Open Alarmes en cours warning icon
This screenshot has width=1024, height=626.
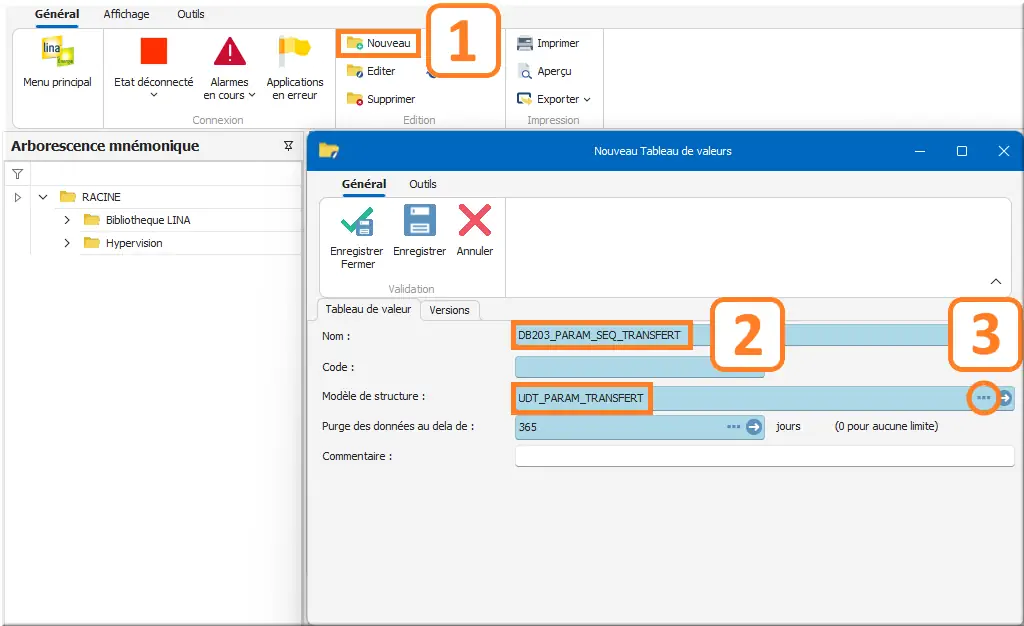point(230,52)
